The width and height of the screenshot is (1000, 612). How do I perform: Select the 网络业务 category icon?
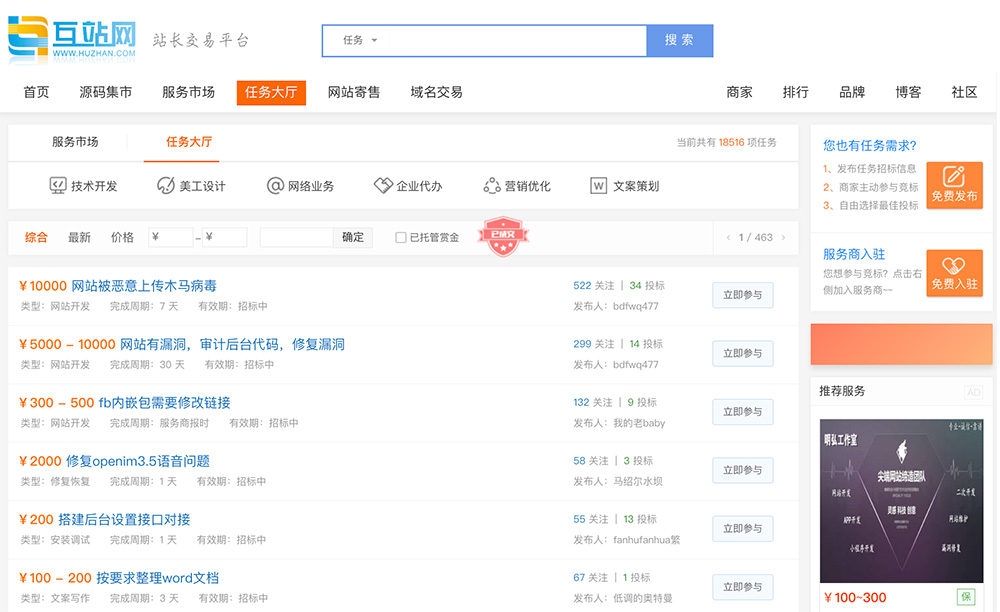coord(275,186)
